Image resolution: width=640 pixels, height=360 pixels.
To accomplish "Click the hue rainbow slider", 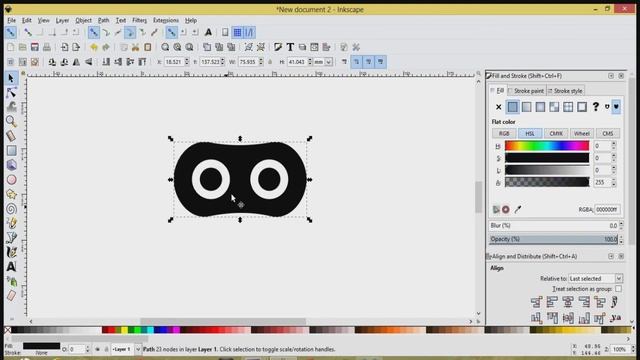I will click(547, 146).
